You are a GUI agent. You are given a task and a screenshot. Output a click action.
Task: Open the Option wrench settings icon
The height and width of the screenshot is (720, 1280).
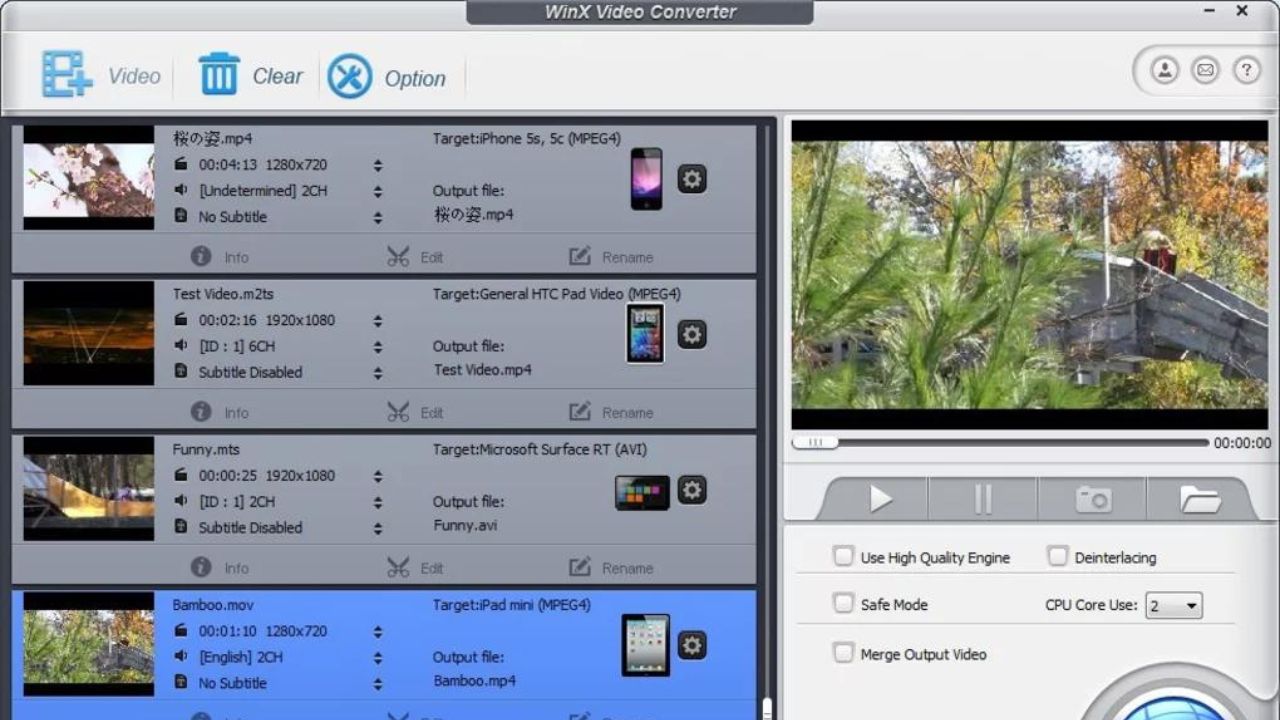tap(350, 77)
